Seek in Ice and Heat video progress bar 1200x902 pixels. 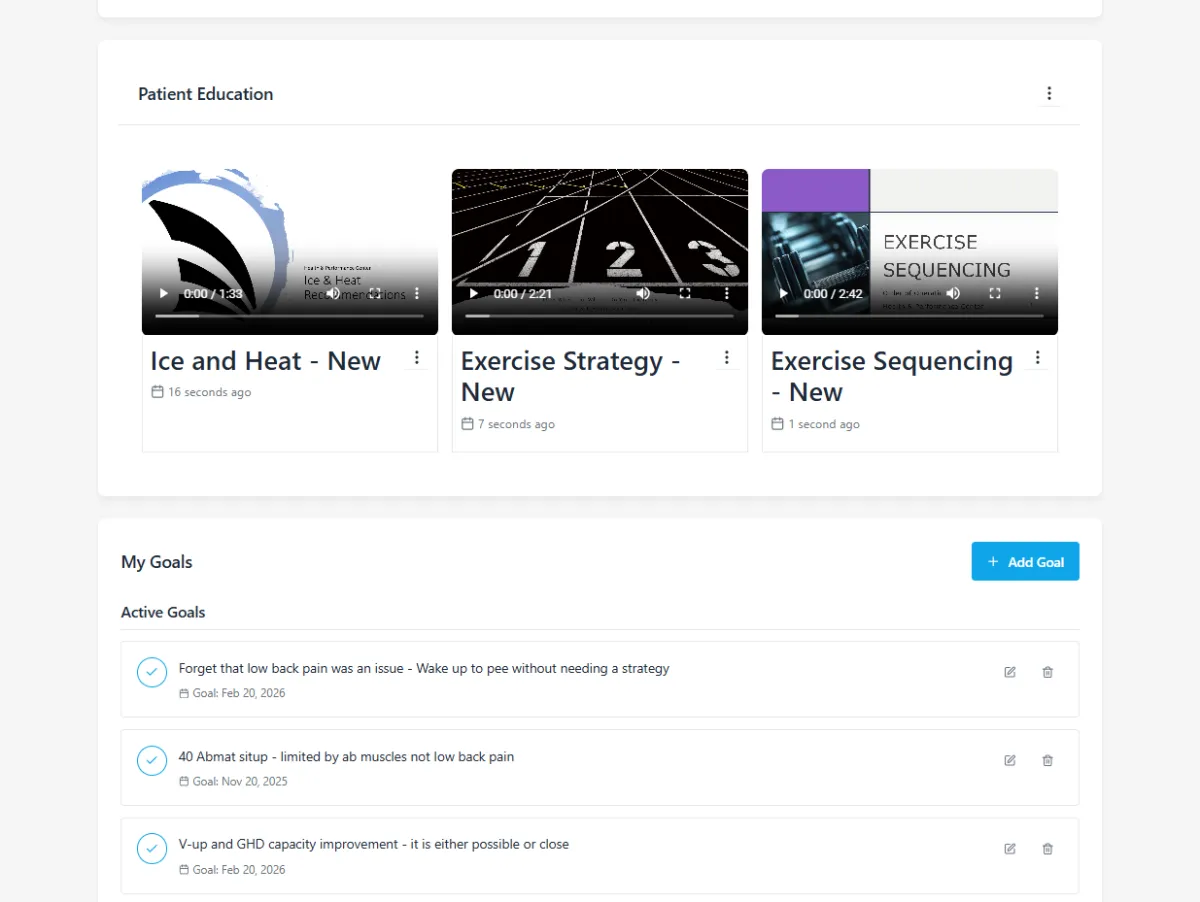coord(290,316)
